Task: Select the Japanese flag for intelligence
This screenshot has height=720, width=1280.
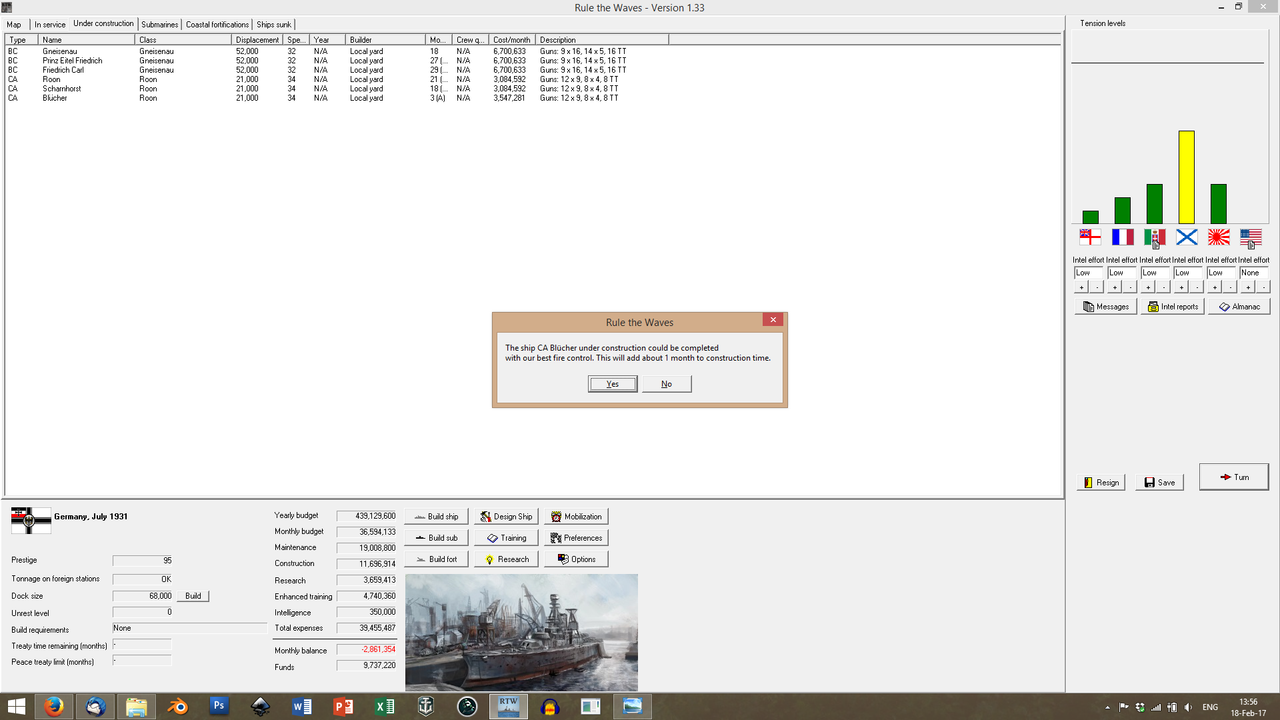Action: click(x=1218, y=237)
